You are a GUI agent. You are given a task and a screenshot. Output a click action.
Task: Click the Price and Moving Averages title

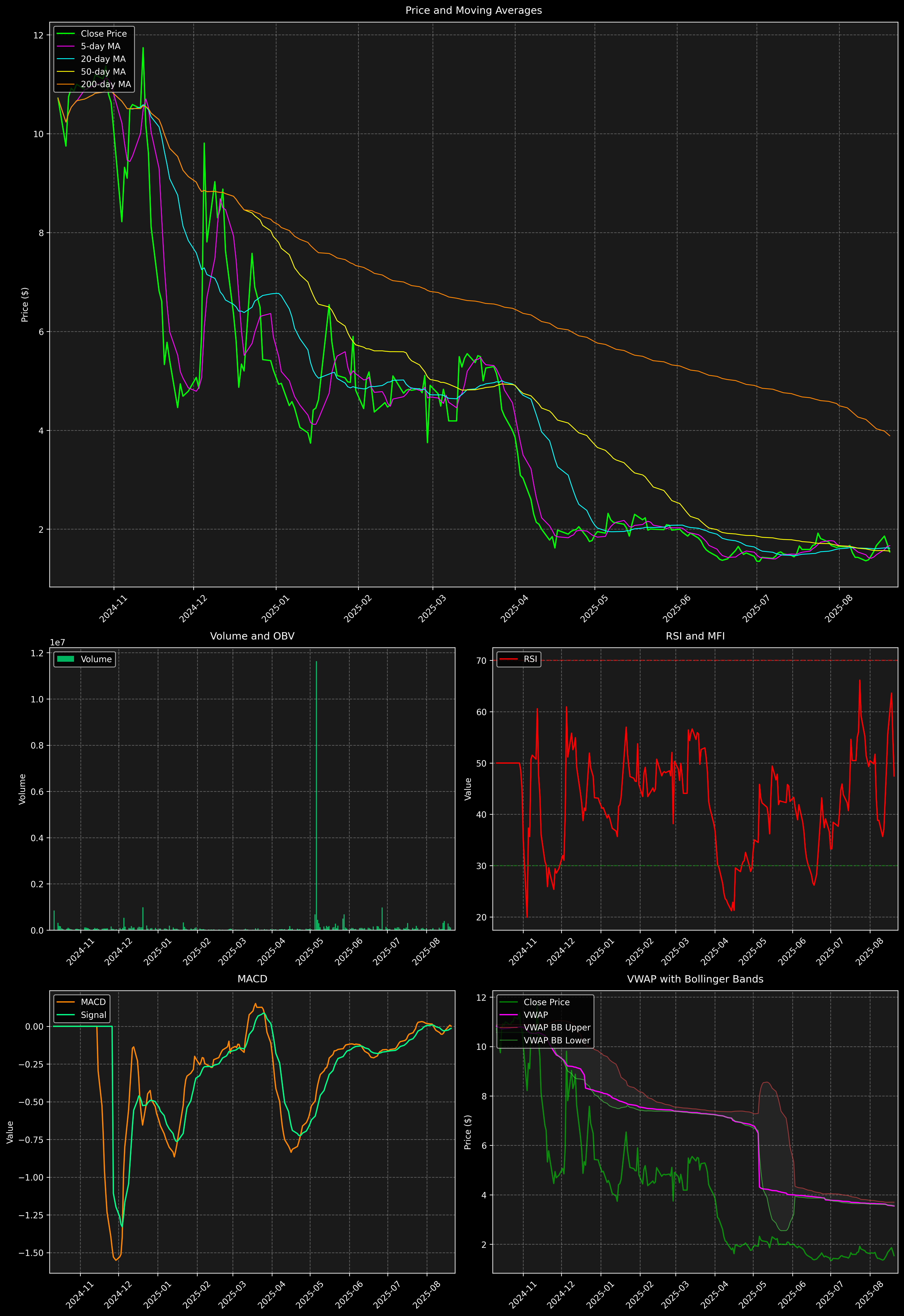click(473, 10)
